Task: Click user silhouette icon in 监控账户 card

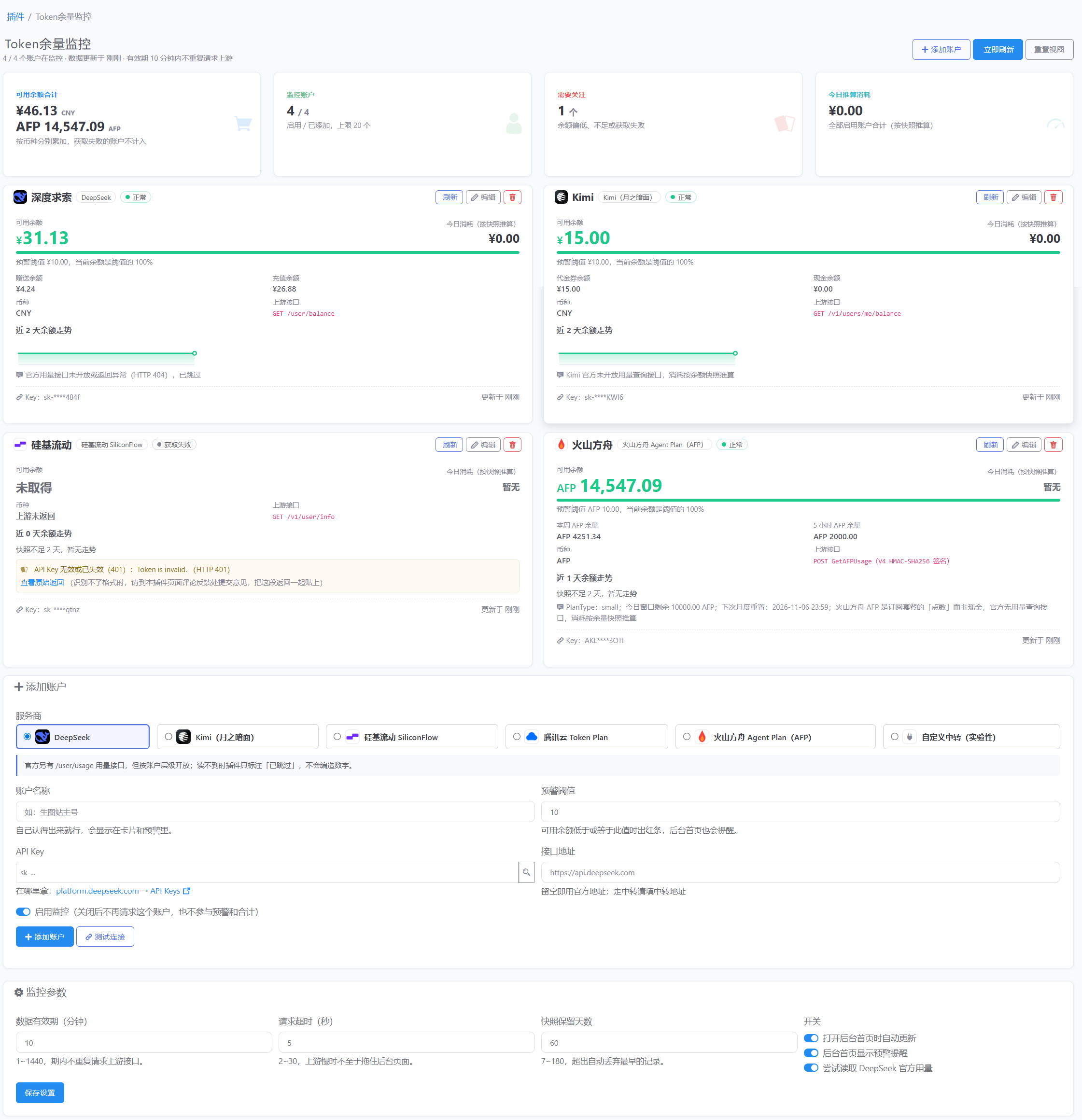Action: [x=514, y=123]
